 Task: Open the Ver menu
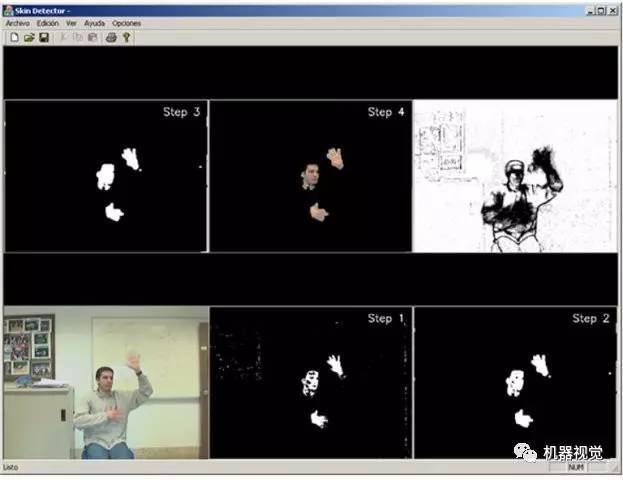(x=71, y=23)
